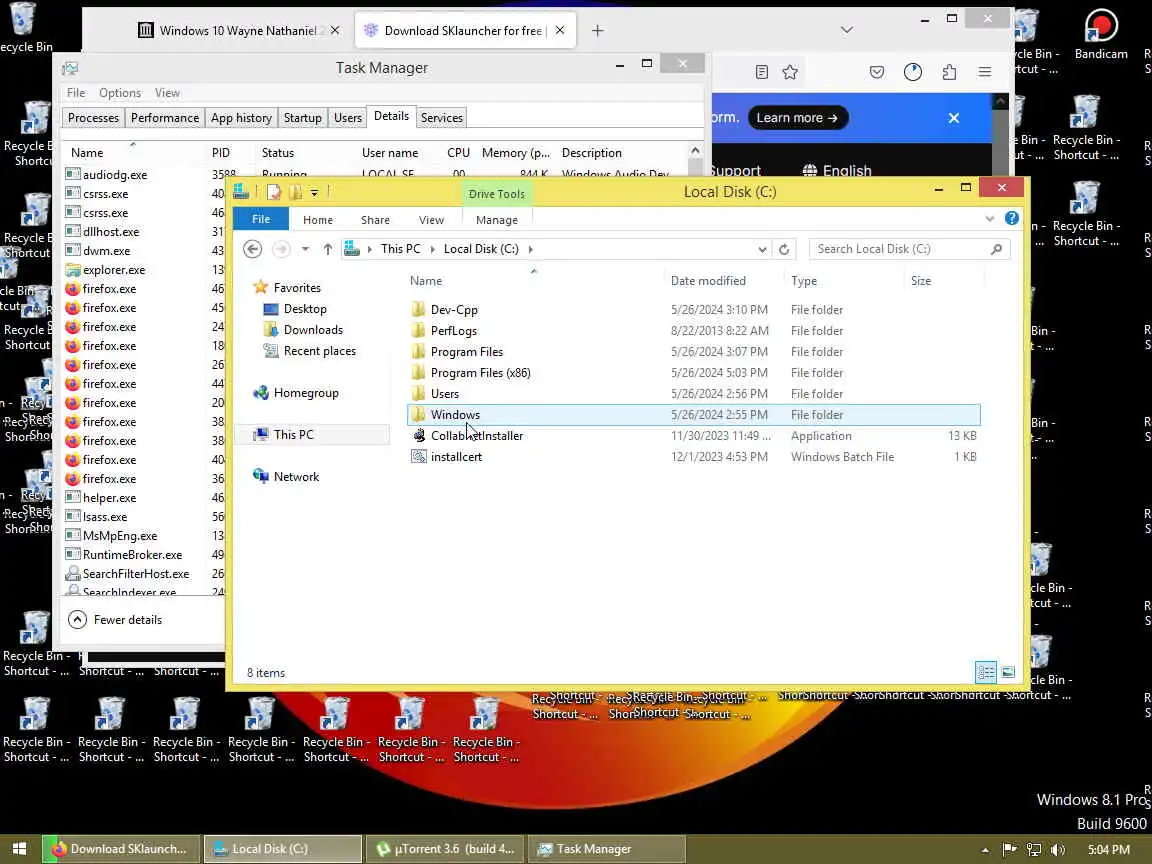Open a new Firefox tab with plus
Viewport: 1152px width, 864px height.
point(597,30)
